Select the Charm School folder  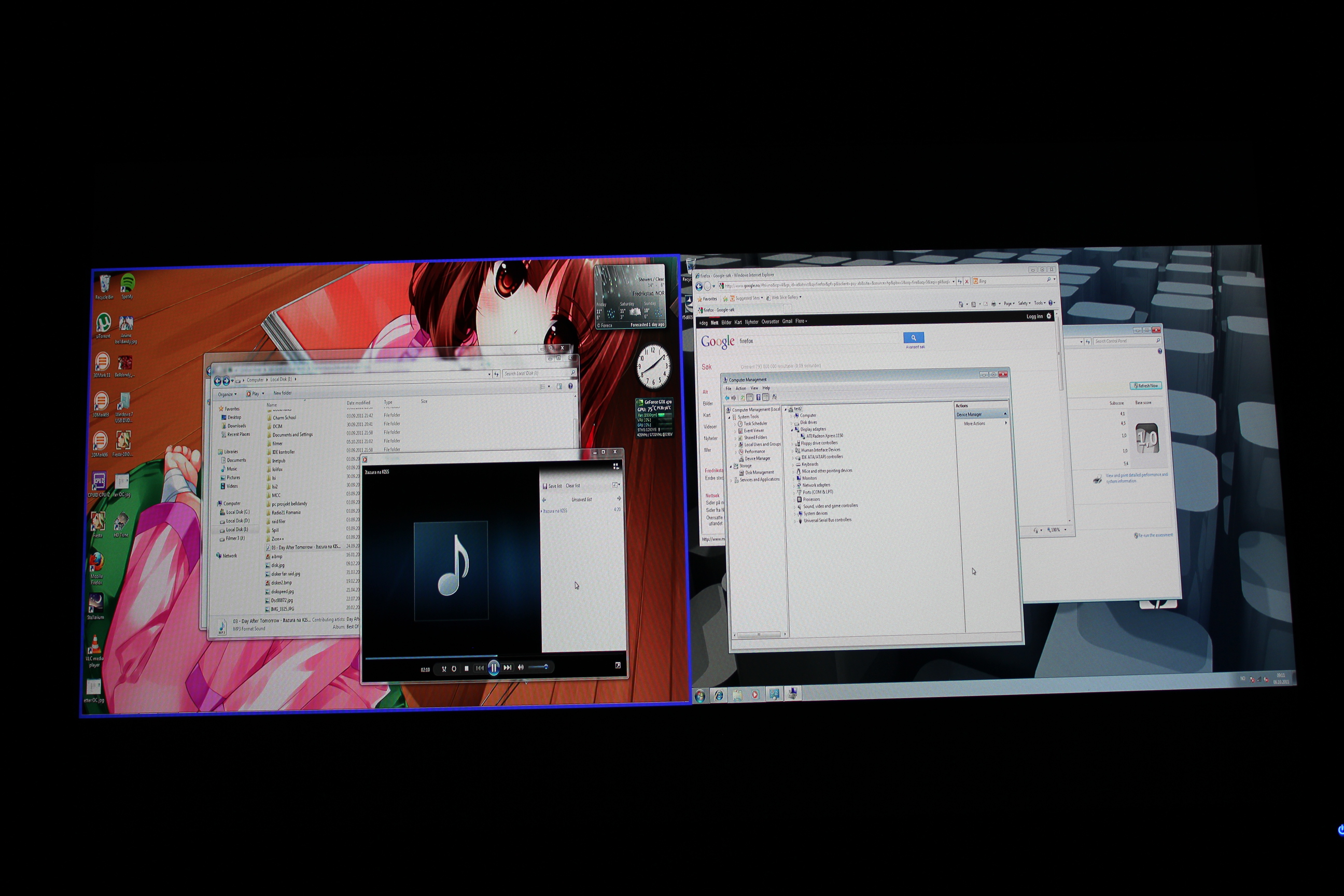click(281, 418)
